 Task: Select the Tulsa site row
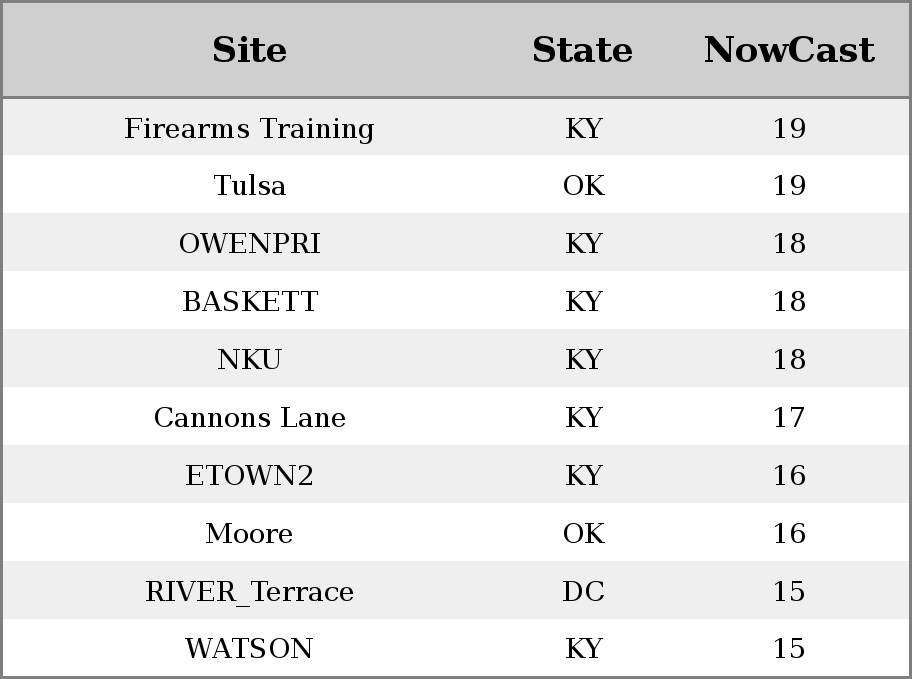coord(456,185)
